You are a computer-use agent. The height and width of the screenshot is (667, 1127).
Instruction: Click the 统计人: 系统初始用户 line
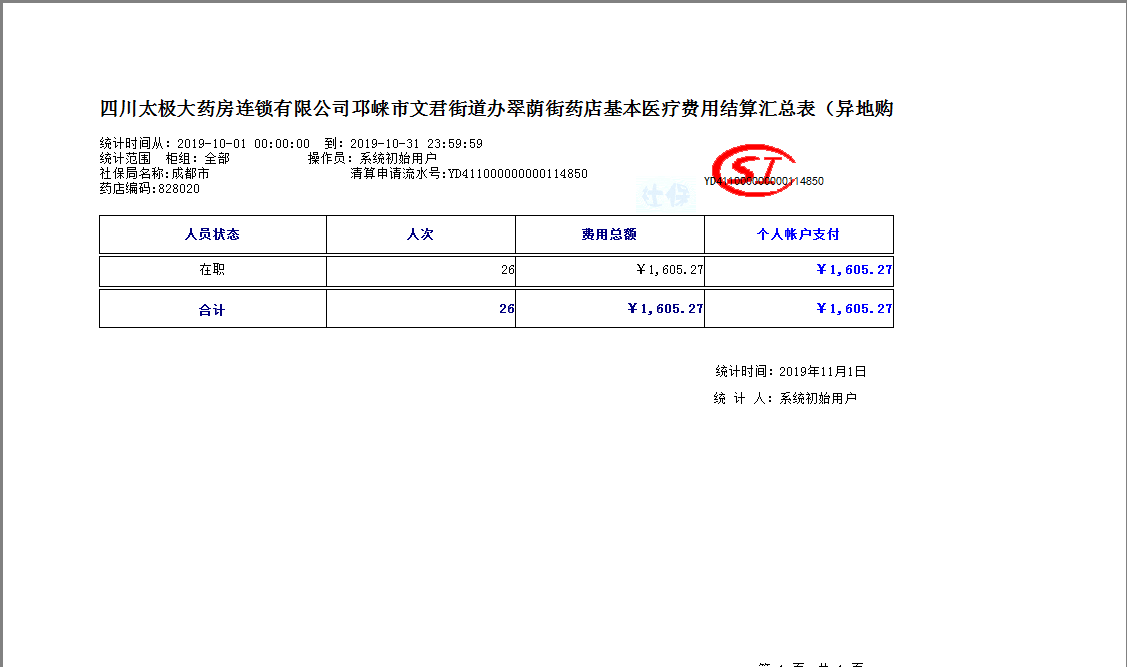click(x=786, y=398)
